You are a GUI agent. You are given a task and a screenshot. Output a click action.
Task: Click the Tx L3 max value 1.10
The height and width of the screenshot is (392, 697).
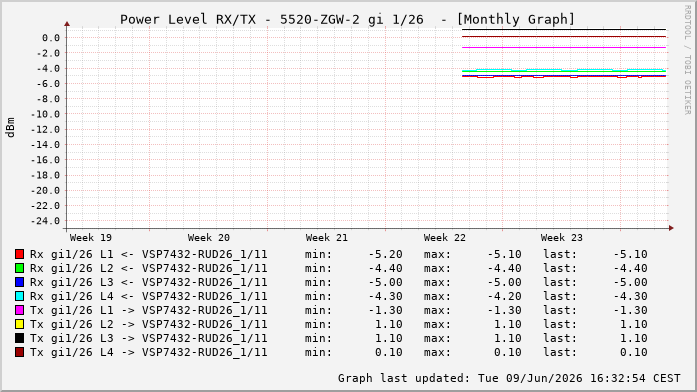[508, 339]
